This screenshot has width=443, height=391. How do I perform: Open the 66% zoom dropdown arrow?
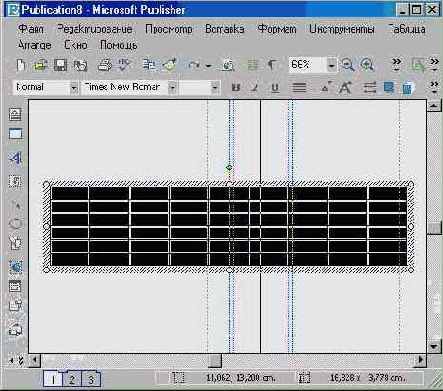pyautogui.click(x=331, y=65)
